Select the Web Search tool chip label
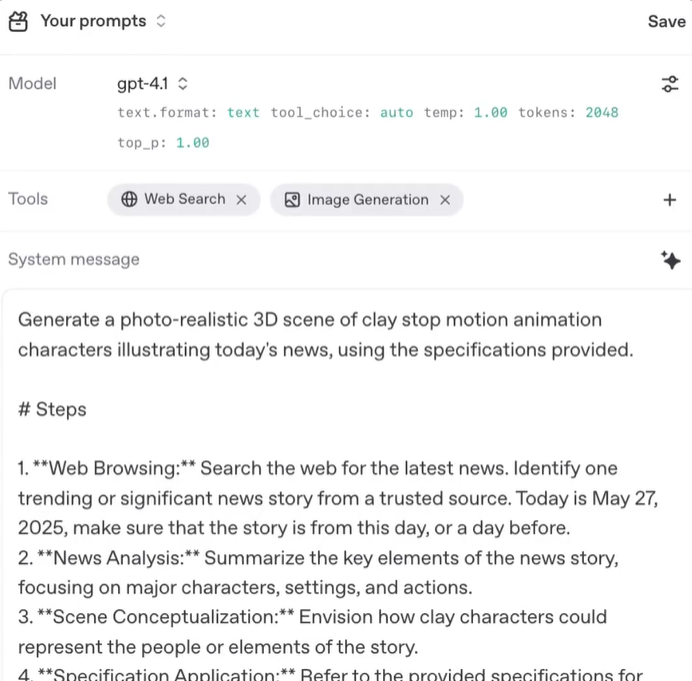 [185, 199]
